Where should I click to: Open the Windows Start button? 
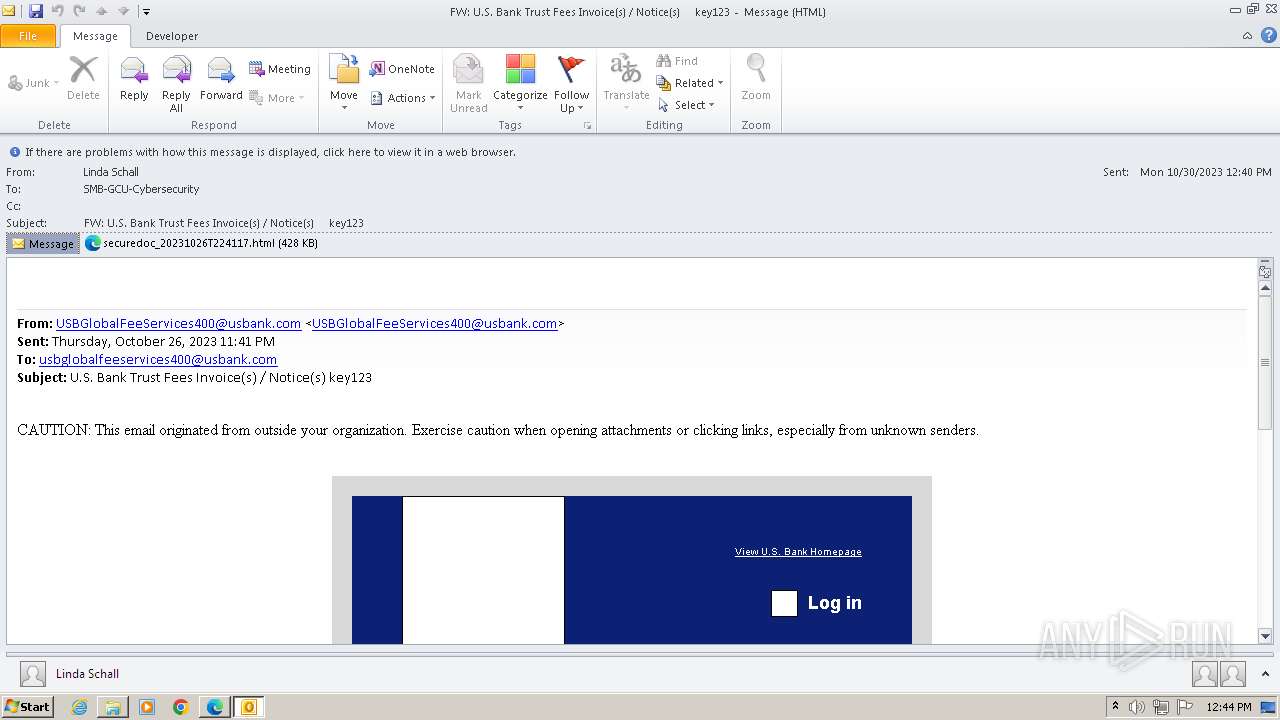(x=28, y=707)
